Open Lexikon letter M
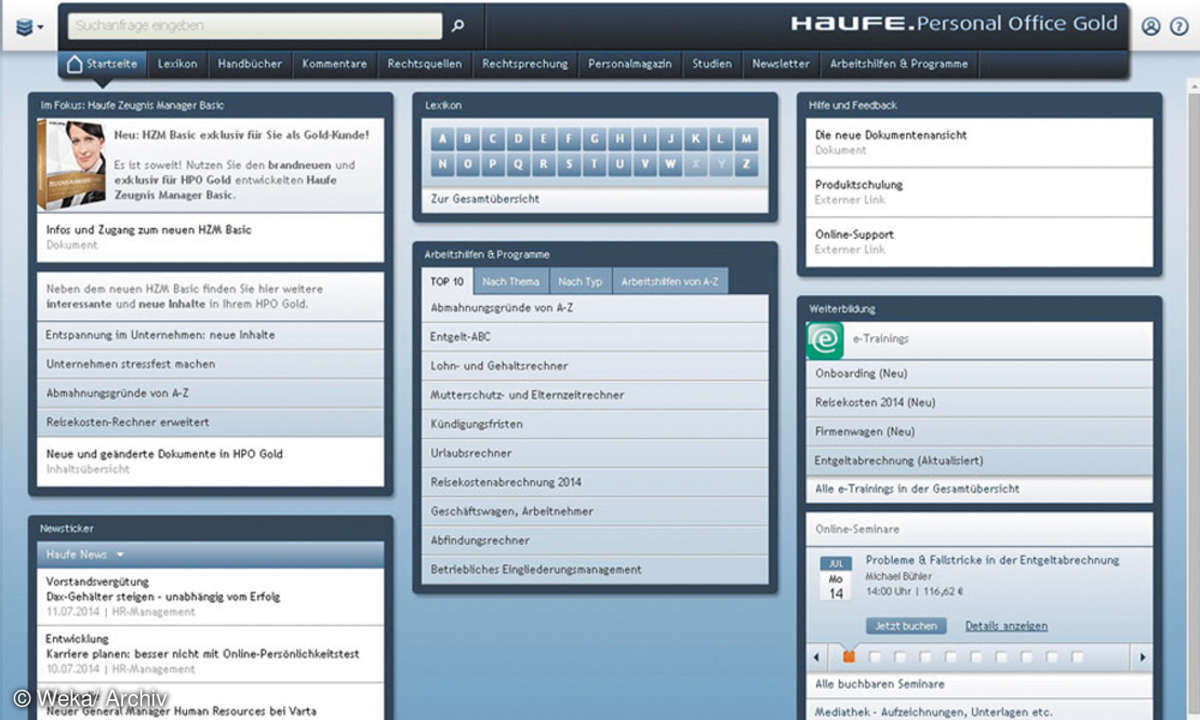Viewport: 1200px width, 720px height. [746, 139]
